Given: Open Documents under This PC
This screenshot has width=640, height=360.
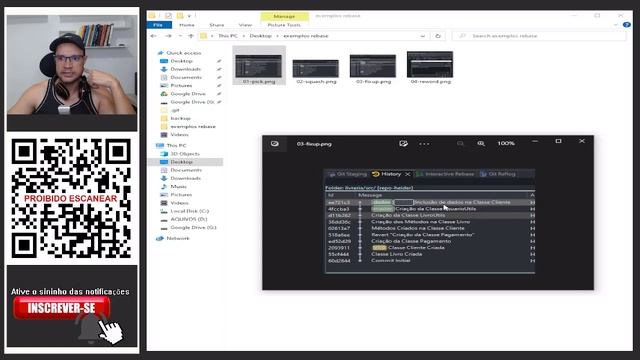Looking at the screenshot, I should (x=186, y=170).
